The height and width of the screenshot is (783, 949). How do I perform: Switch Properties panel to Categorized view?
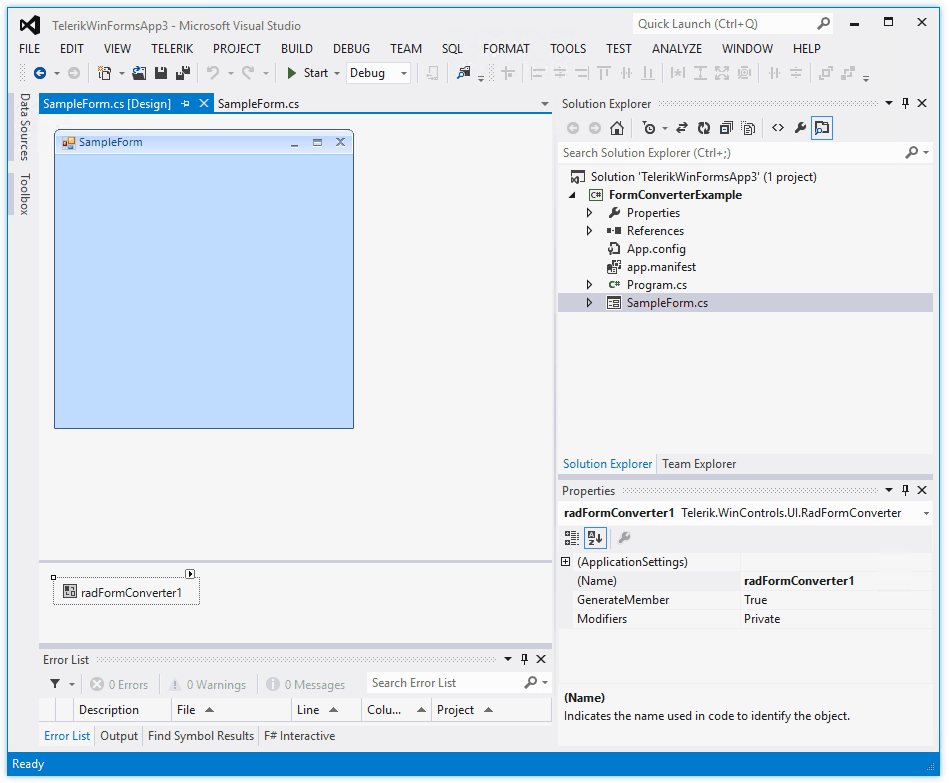pyautogui.click(x=570, y=537)
